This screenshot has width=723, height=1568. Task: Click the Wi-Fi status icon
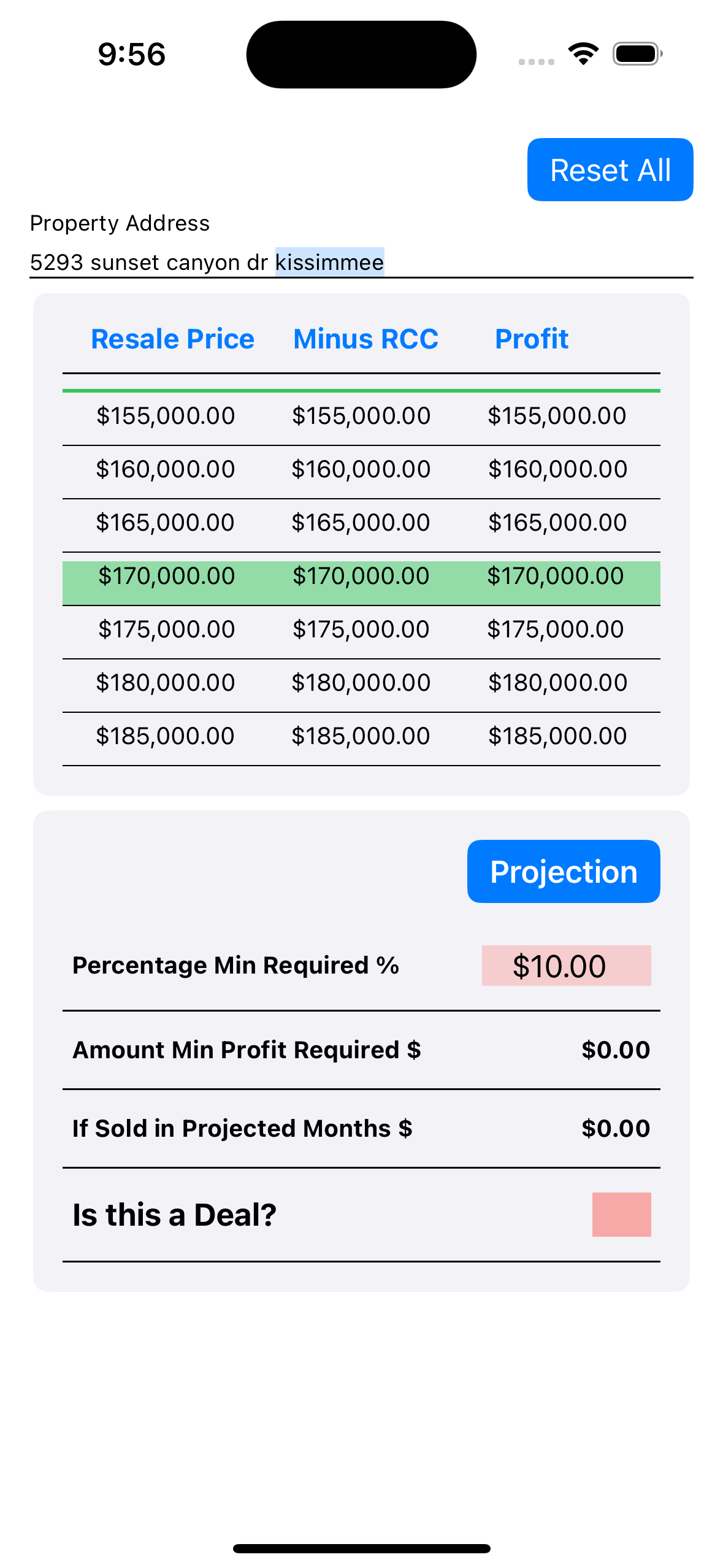pyautogui.click(x=583, y=54)
